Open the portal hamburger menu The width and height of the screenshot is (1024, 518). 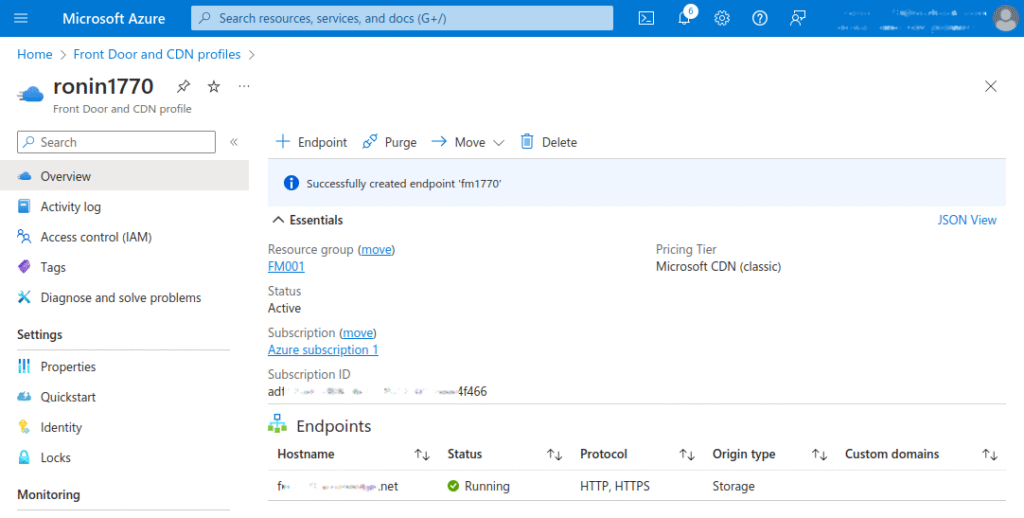point(21,18)
